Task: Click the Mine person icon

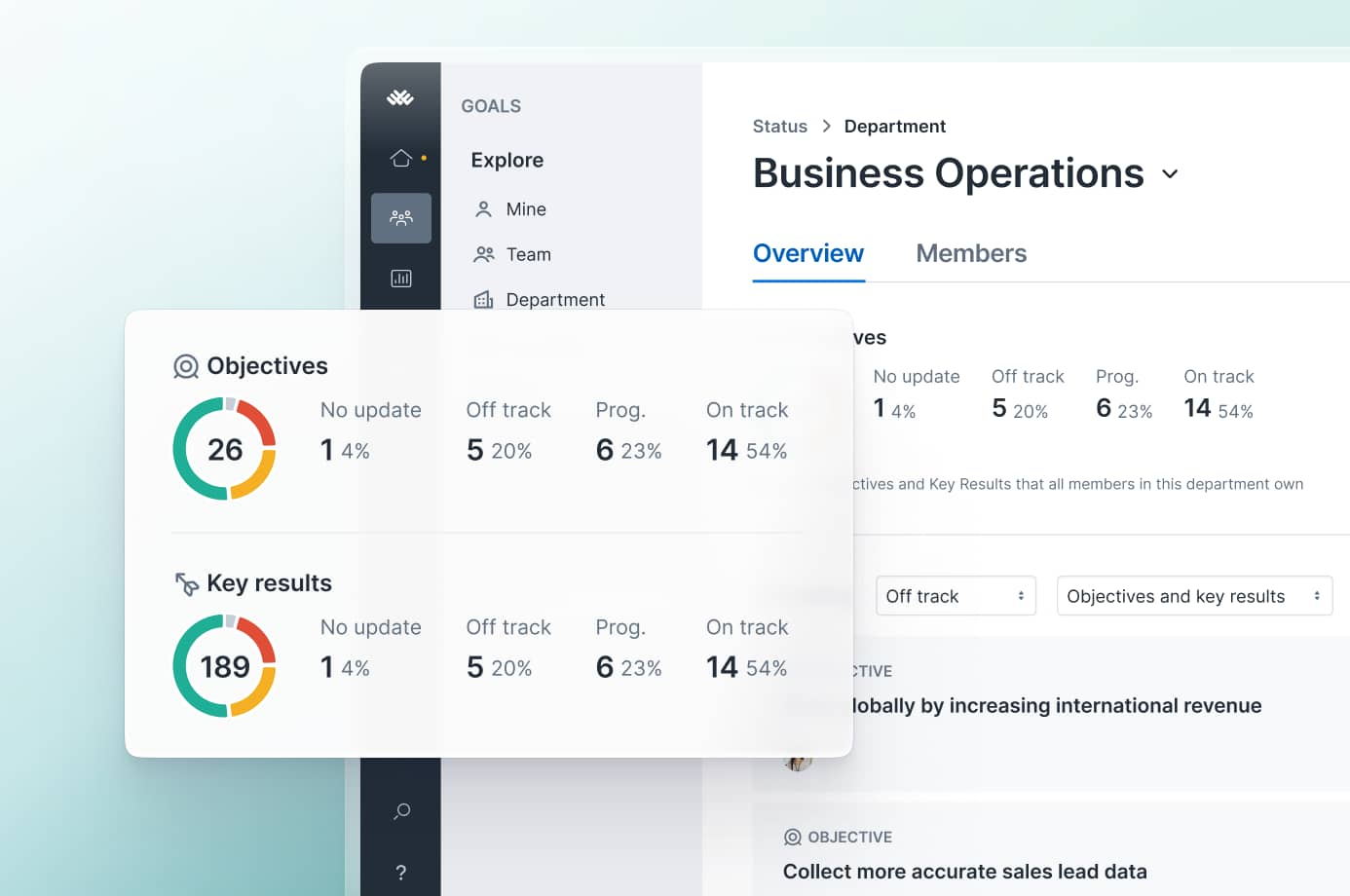Action: tap(483, 208)
